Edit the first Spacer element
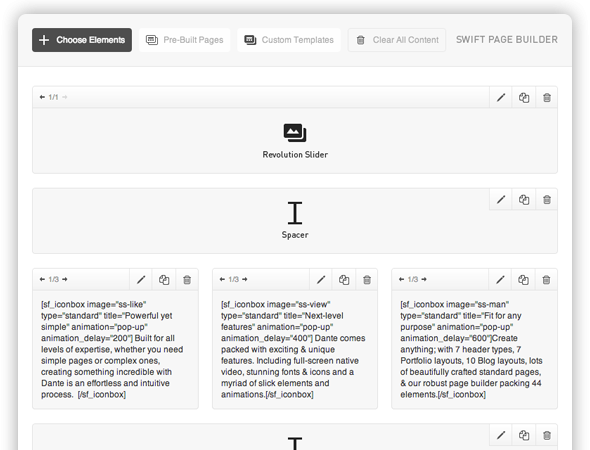The width and height of the screenshot is (590, 450). (x=501, y=199)
